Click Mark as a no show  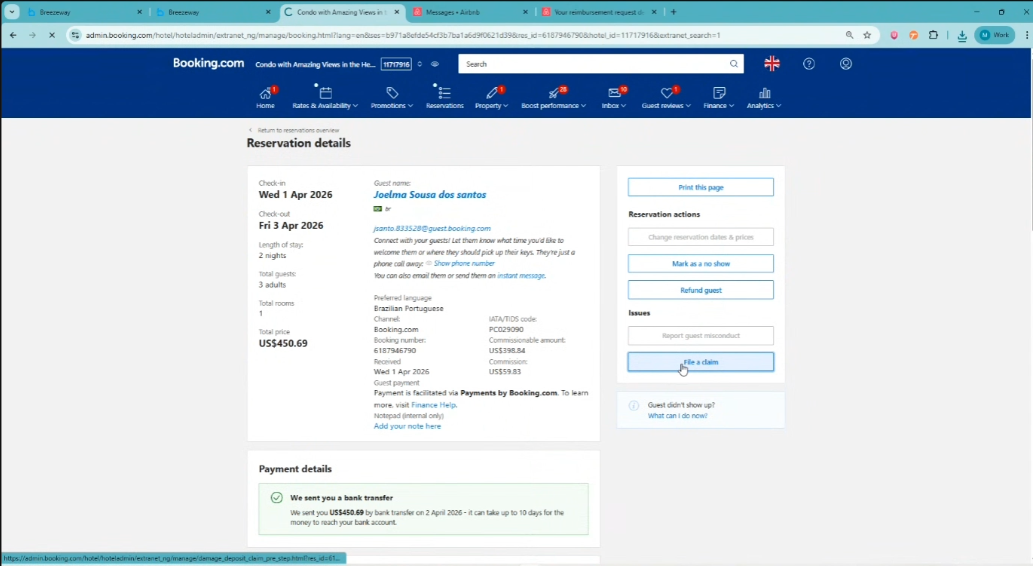point(700,264)
